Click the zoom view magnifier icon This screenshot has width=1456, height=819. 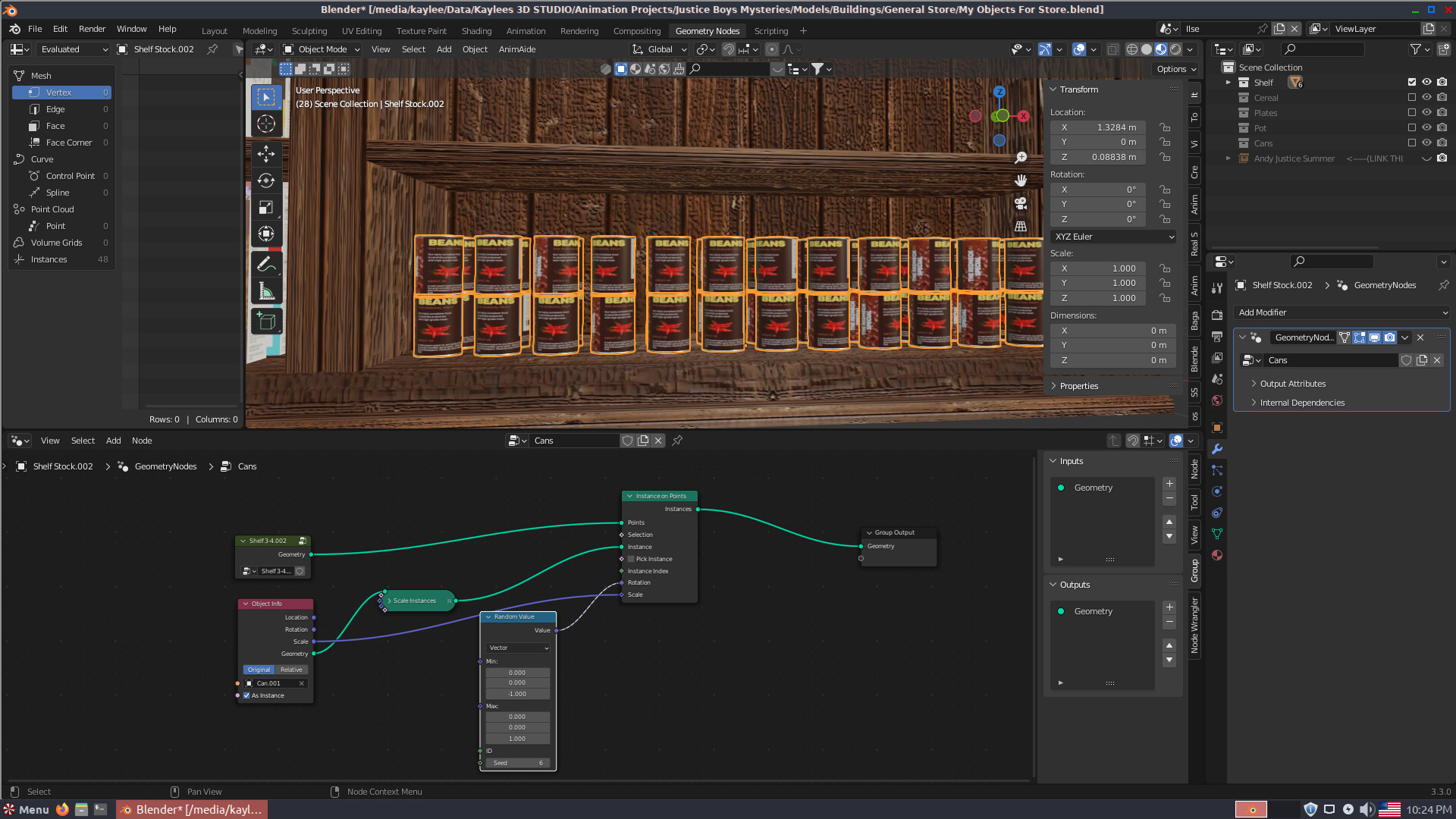point(1021,158)
